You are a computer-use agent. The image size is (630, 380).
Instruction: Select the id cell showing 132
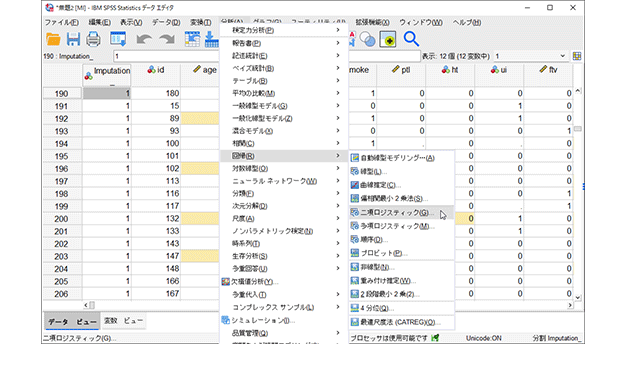coord(156,219)
